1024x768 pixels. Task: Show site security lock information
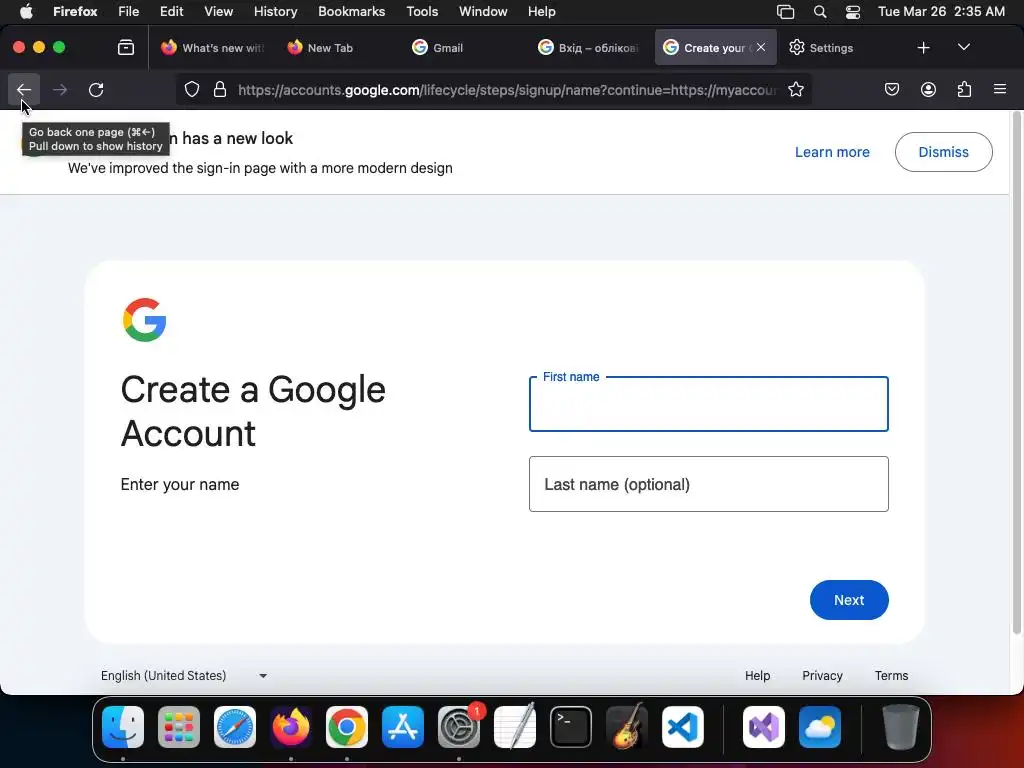220,89
